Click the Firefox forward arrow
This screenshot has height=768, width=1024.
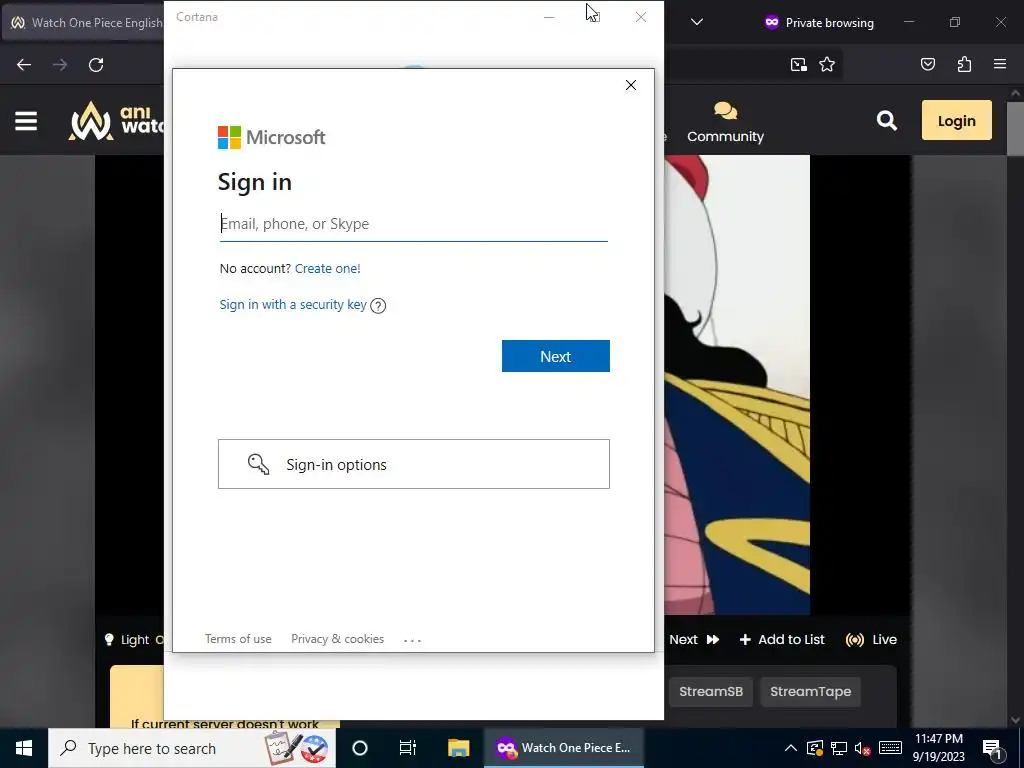pos(60,65)
